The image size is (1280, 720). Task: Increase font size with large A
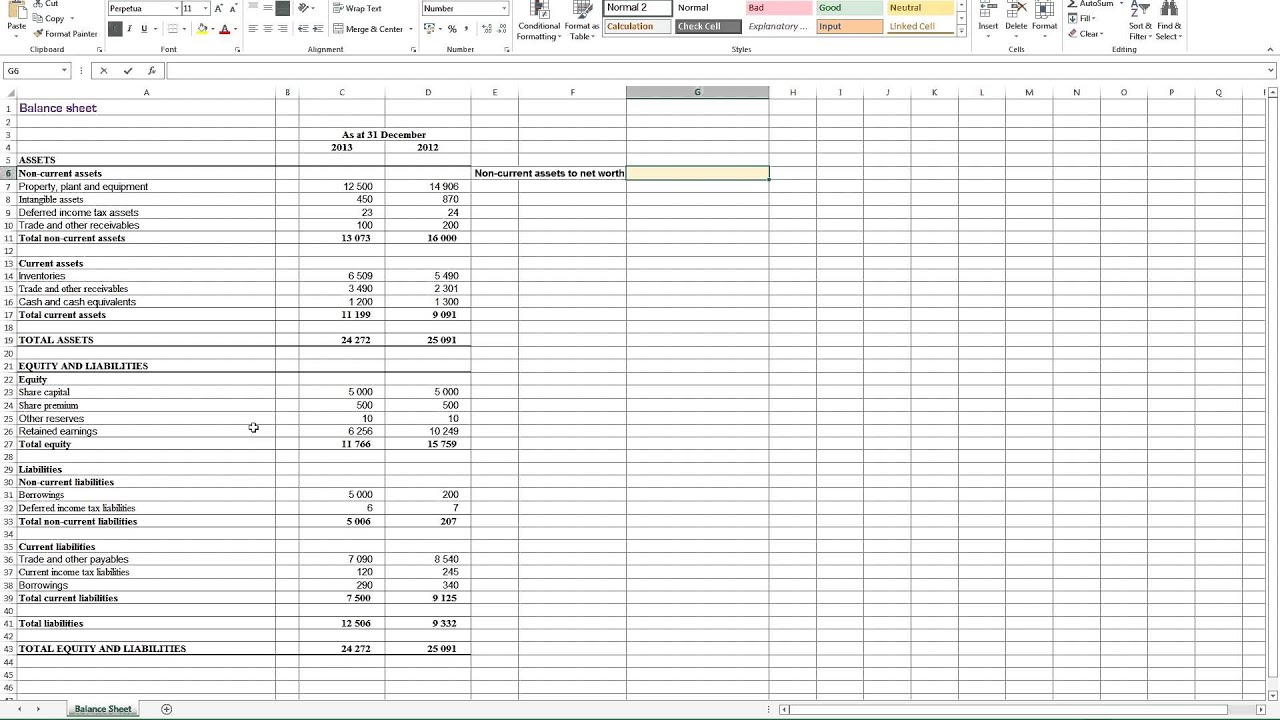coord(218,8)
